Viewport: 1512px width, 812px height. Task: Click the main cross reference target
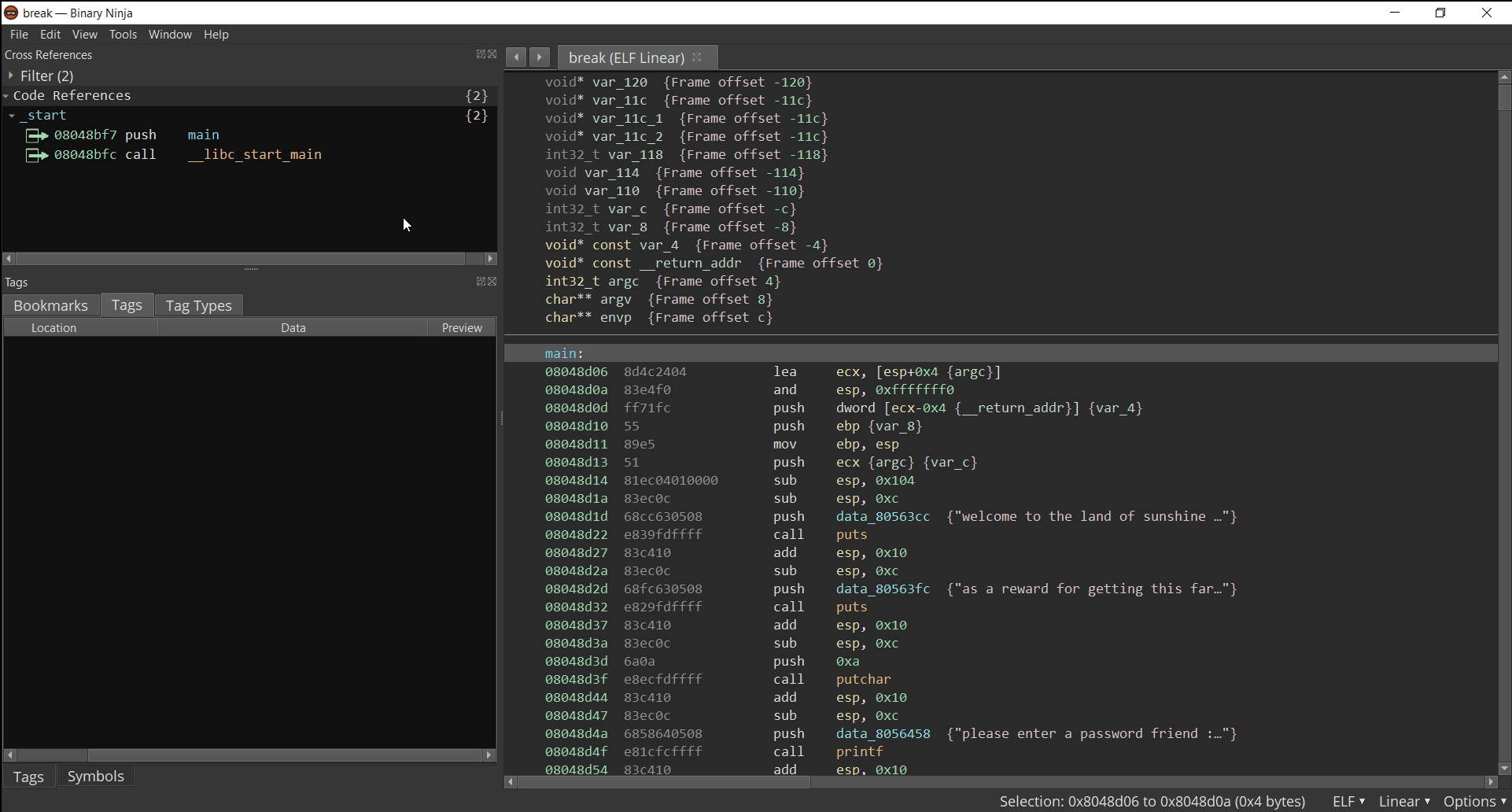point(204,135)
